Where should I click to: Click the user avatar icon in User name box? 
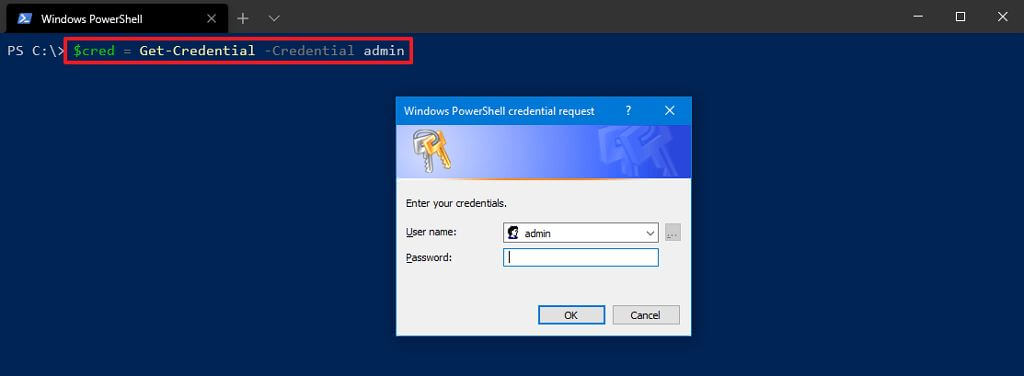(513, 233)
